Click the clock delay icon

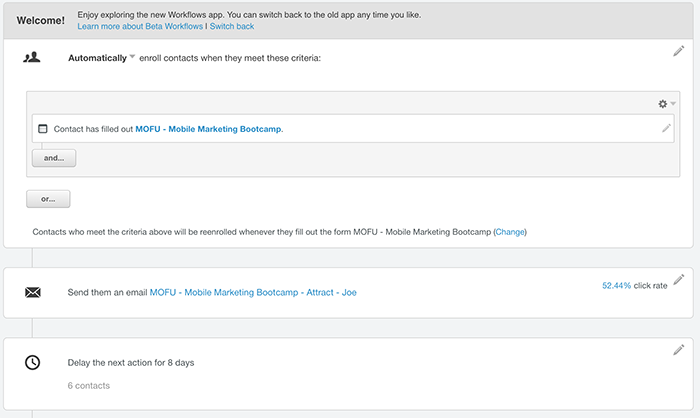(x=32, y=362)
